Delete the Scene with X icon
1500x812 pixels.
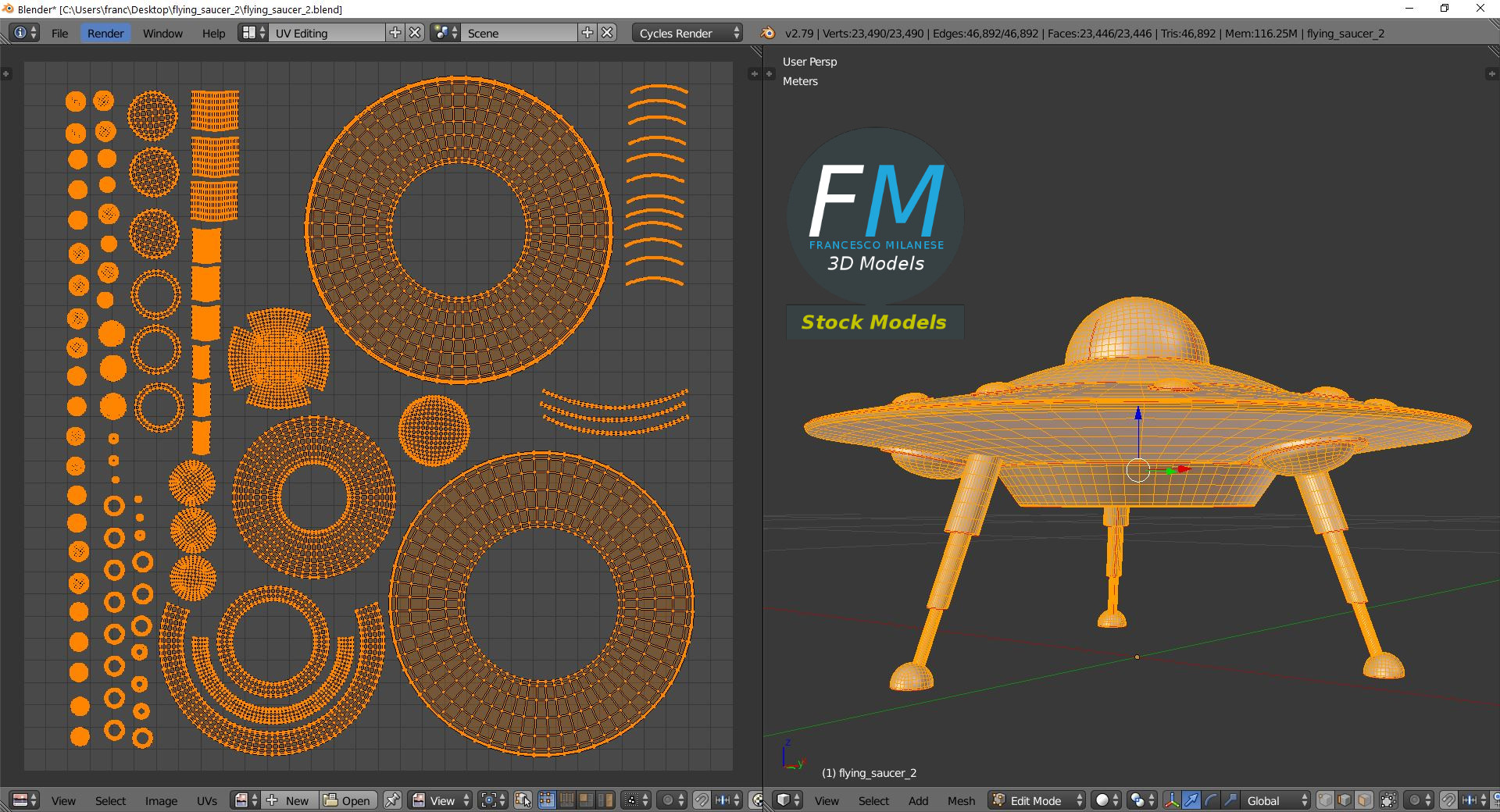[x=607, y=33]
